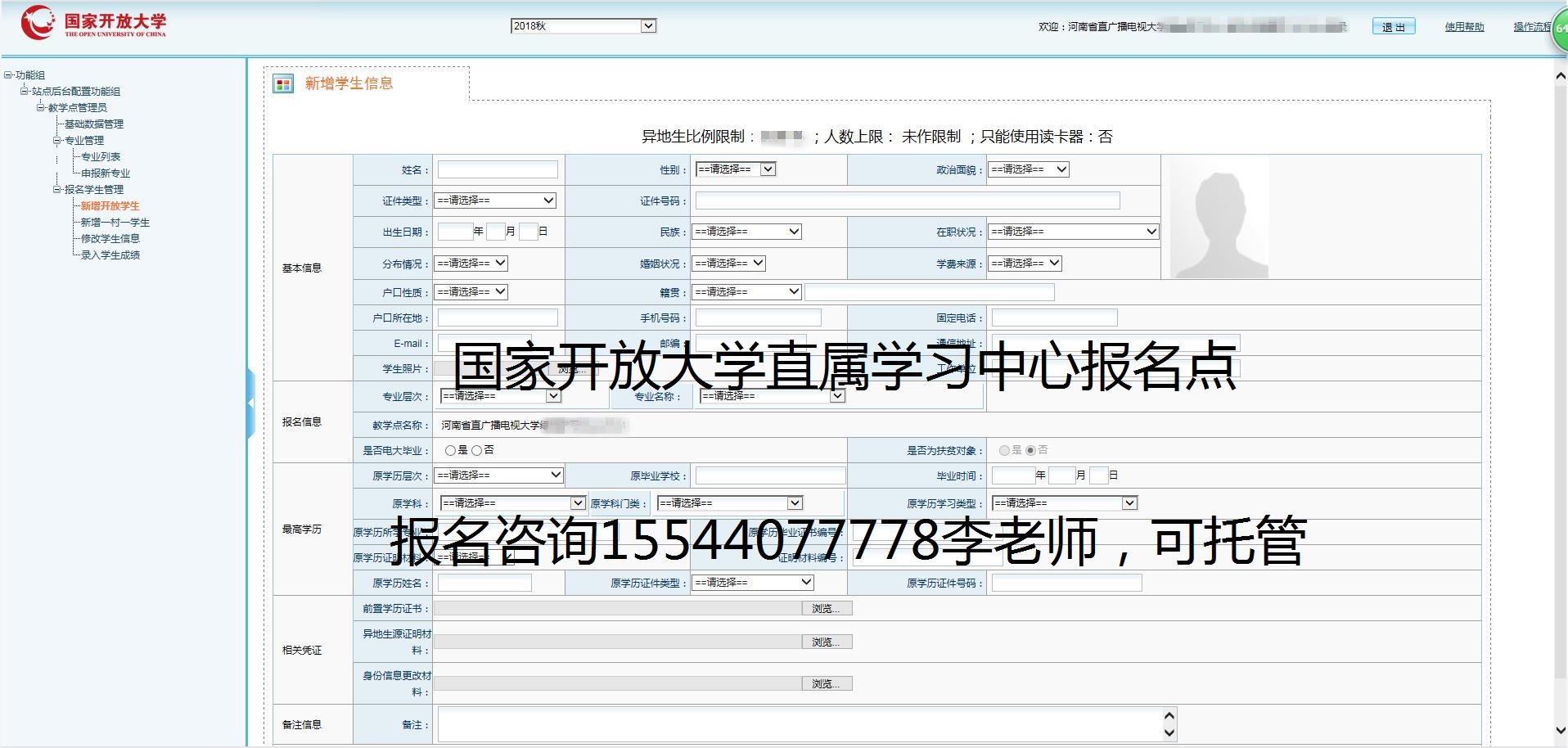Open the 使用帮助 link
Image resolution: width=1568 pixels, height=748 pixels.
[1463, 27]
